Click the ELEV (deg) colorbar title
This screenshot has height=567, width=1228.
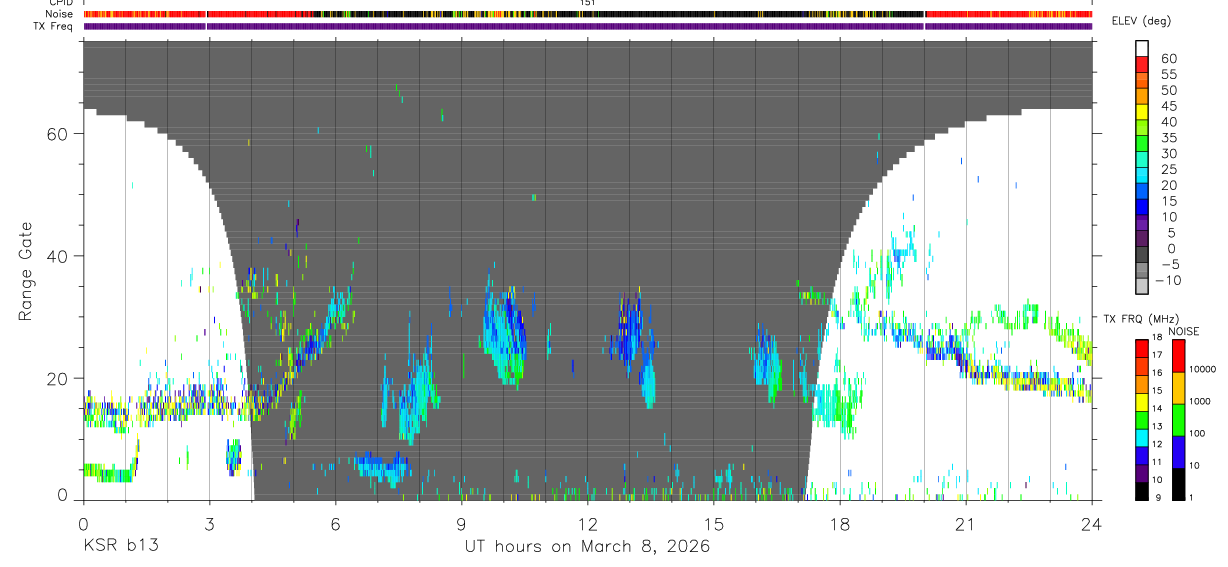tap(1141, 22)
